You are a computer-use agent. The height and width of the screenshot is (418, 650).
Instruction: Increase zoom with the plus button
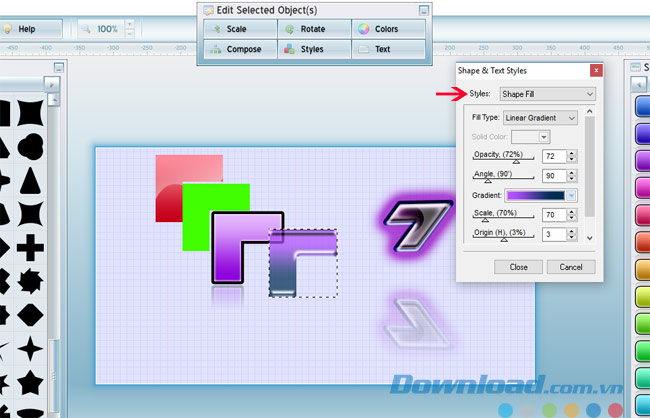click(129, 24)
